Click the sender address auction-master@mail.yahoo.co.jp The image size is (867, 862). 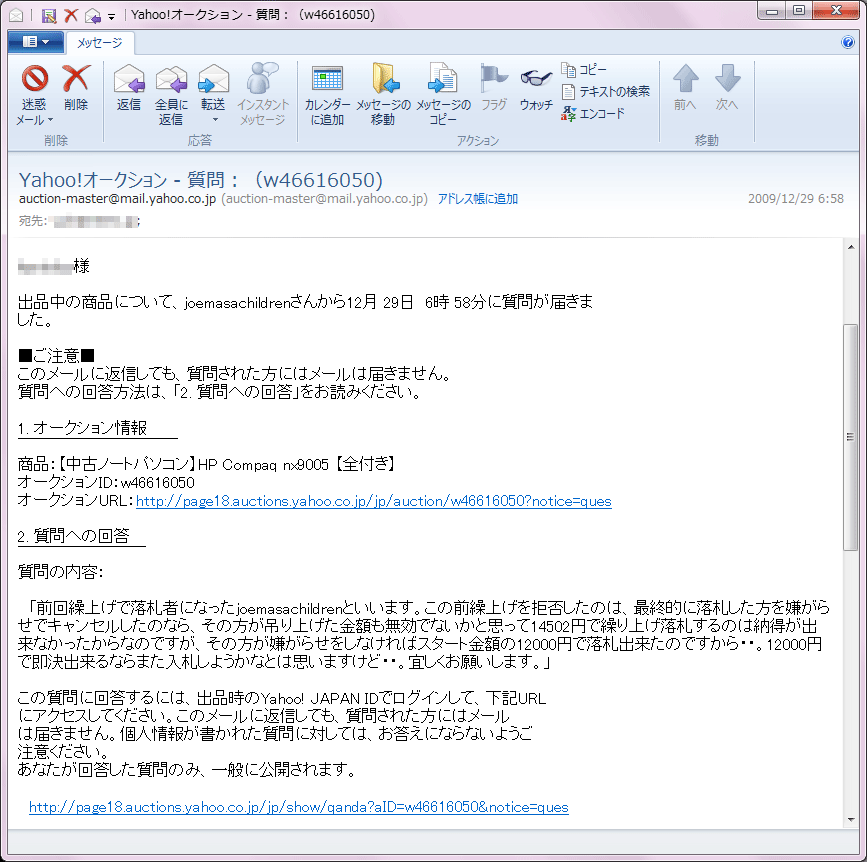point(117,199)
